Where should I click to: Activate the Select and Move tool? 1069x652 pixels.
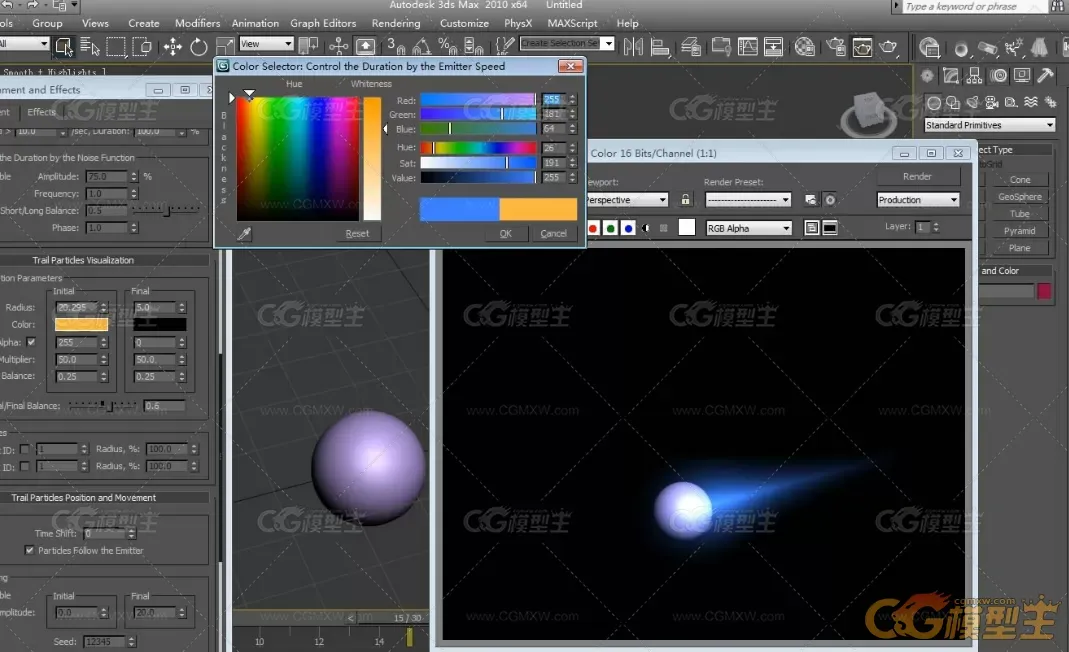[172, 46]
